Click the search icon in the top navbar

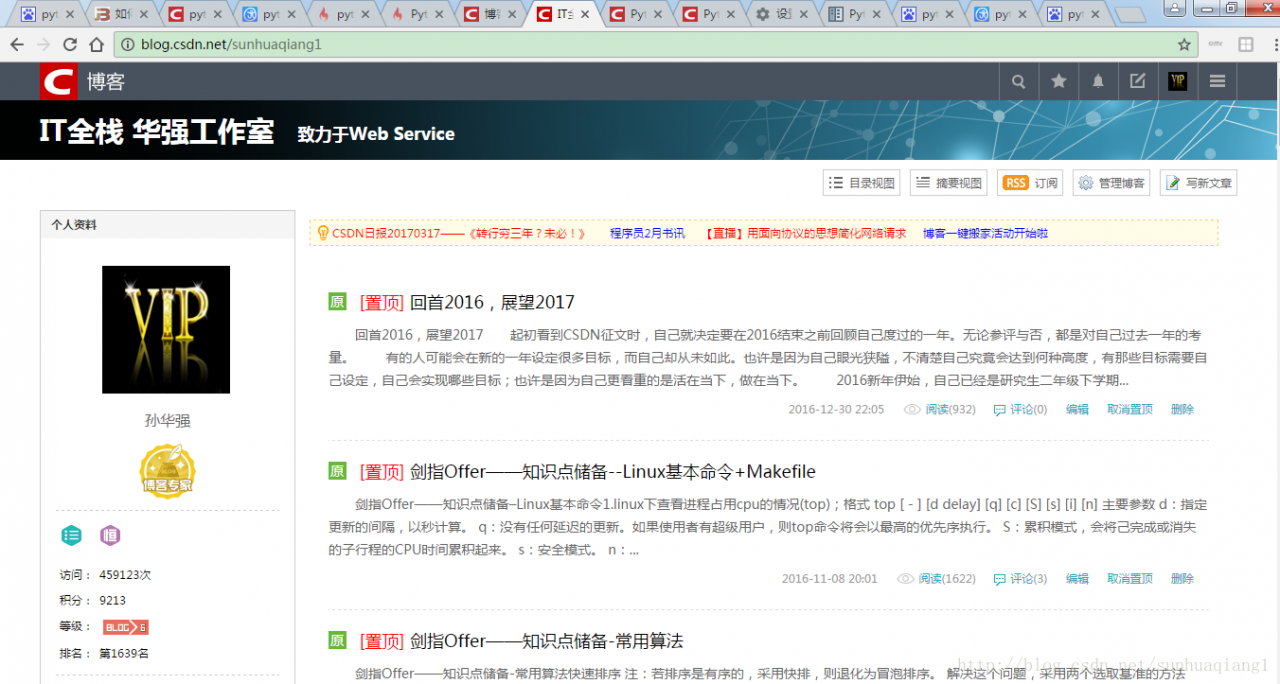(1018, 81)
